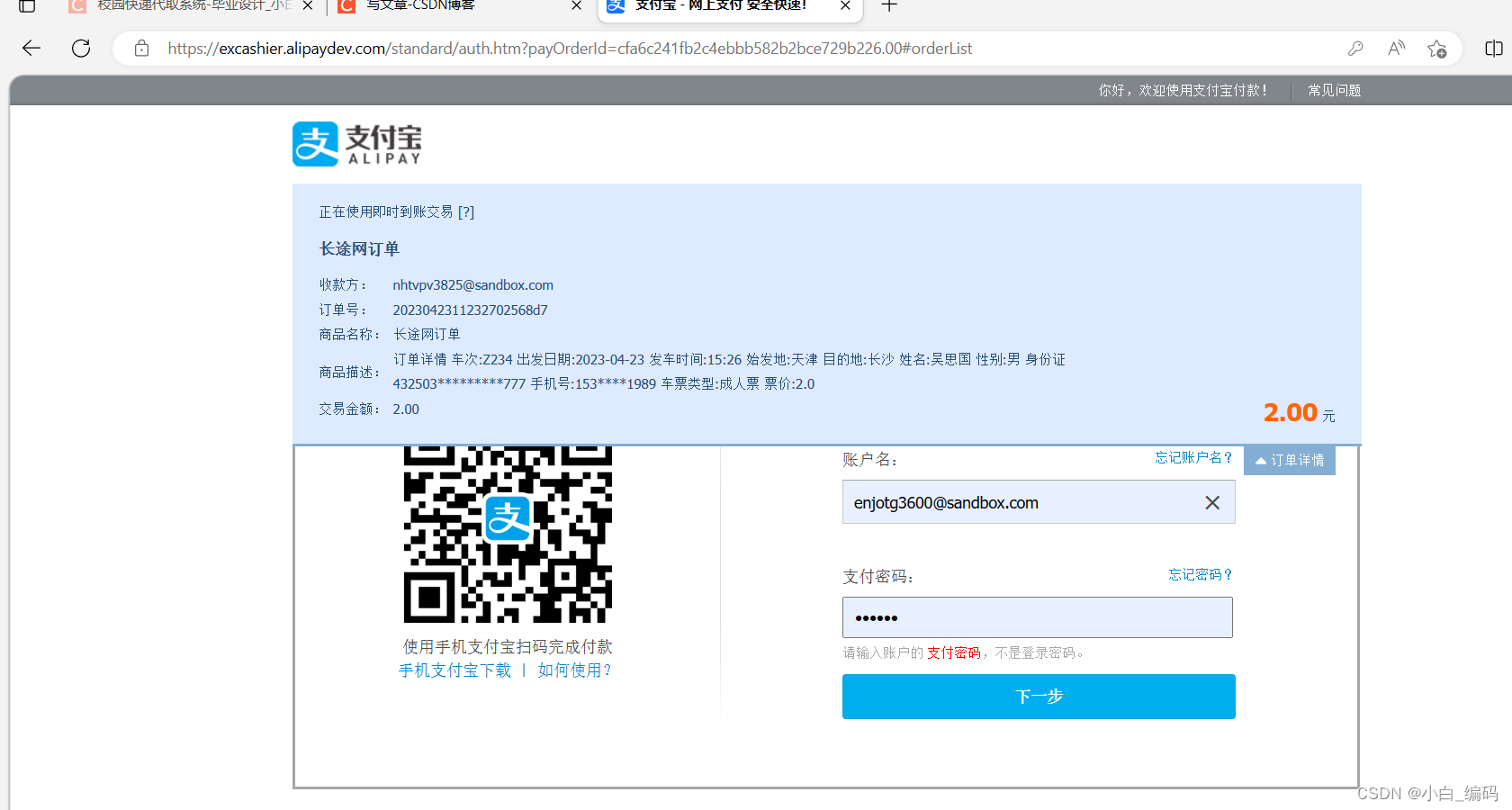Open saved passwords key icon in address bar
Screen dimensions: 1512x810
[x=1355, y=49]
